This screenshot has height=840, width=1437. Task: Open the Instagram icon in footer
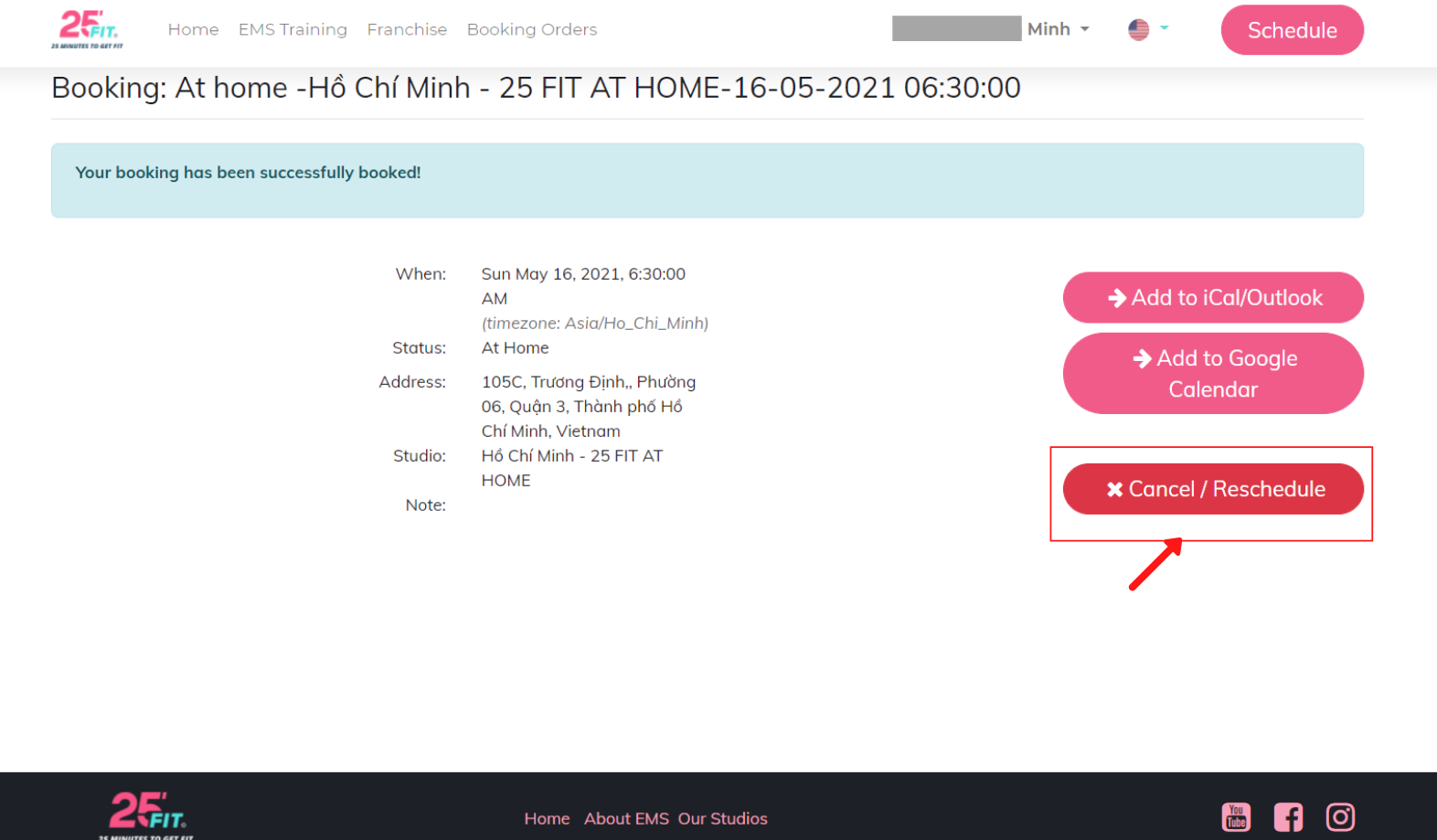pos(1340,817)
